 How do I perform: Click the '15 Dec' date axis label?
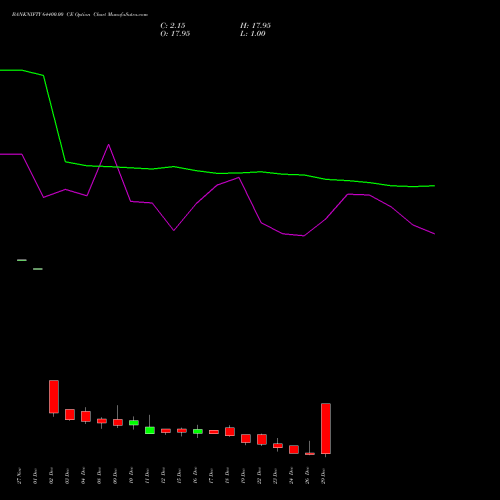pos(179,476)
